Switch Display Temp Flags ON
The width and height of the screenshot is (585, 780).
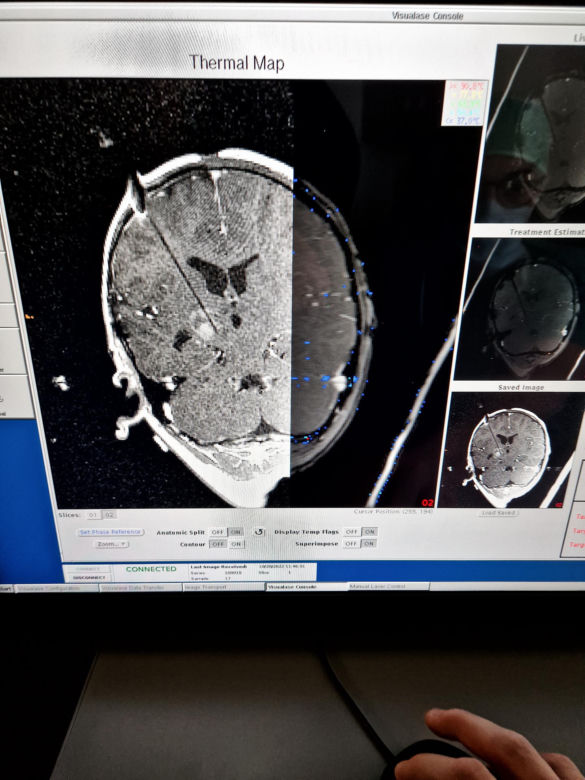pos(369,532)
